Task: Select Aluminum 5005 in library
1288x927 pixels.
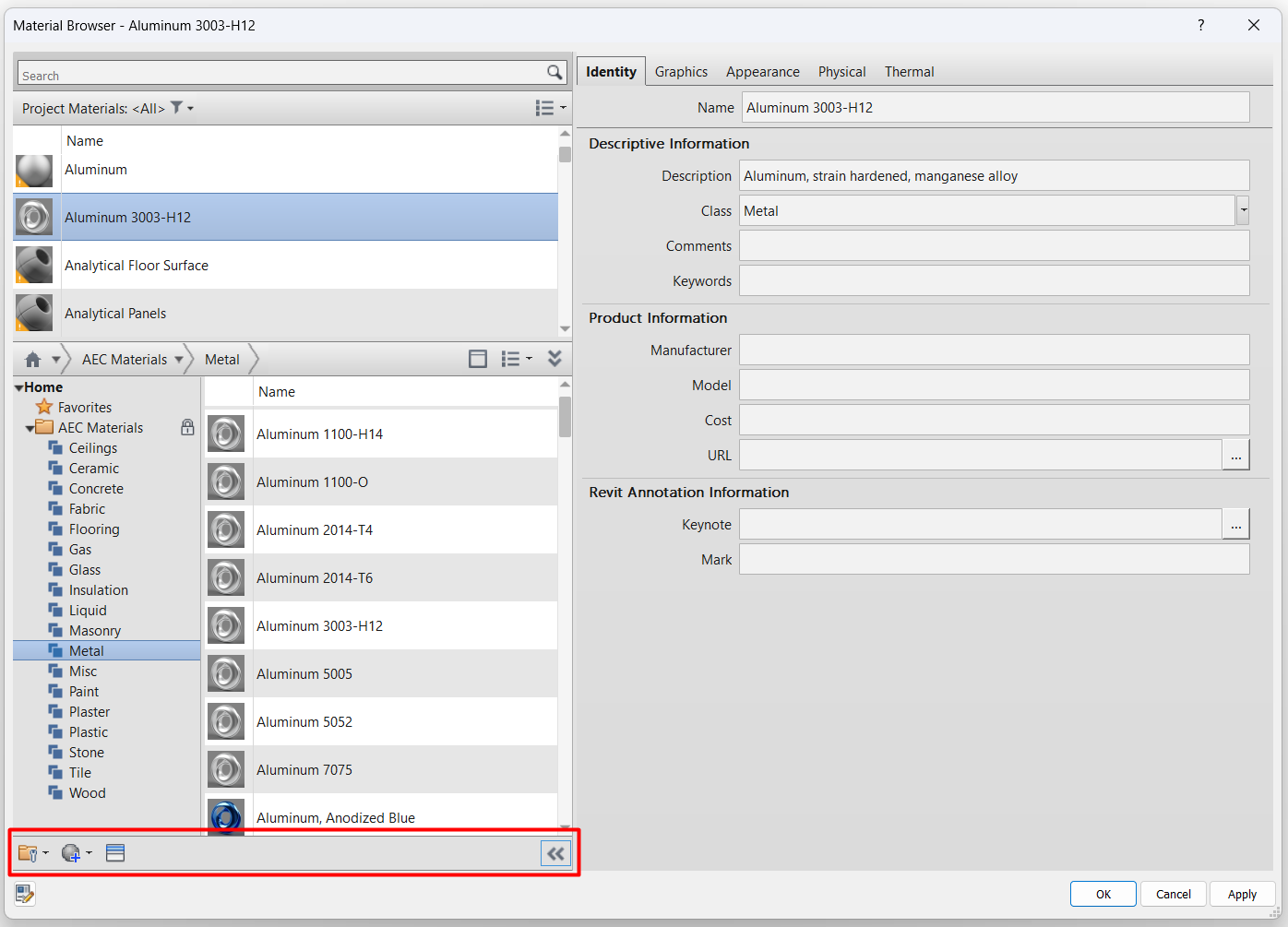Action: coord(381,673)
